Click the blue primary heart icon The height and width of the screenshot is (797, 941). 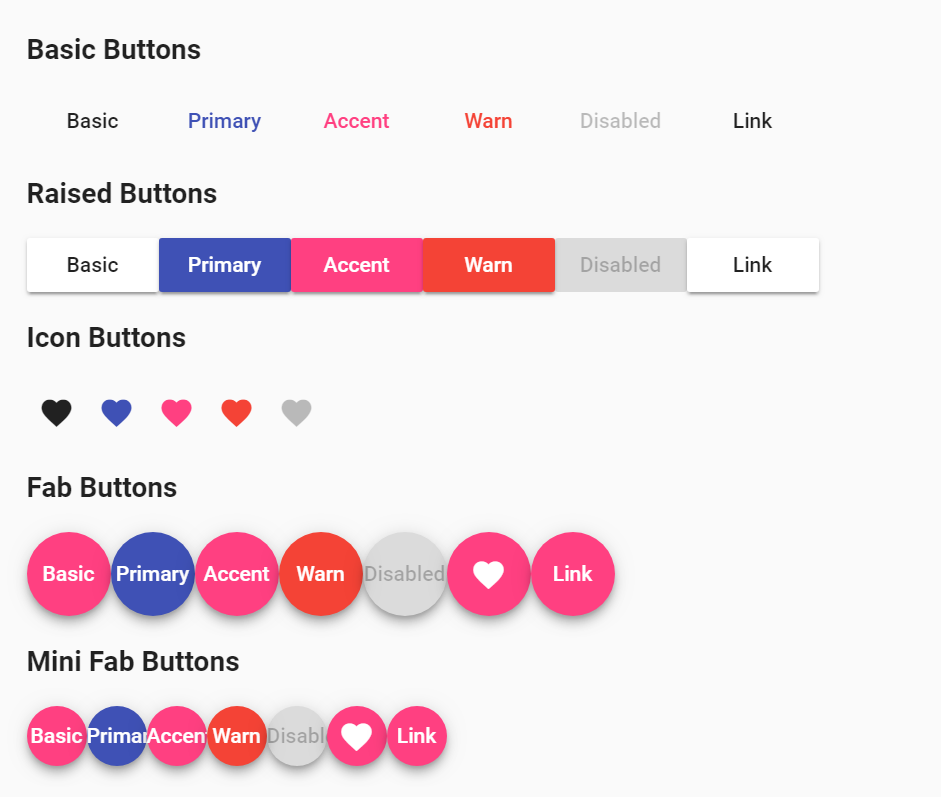(116, 412)
